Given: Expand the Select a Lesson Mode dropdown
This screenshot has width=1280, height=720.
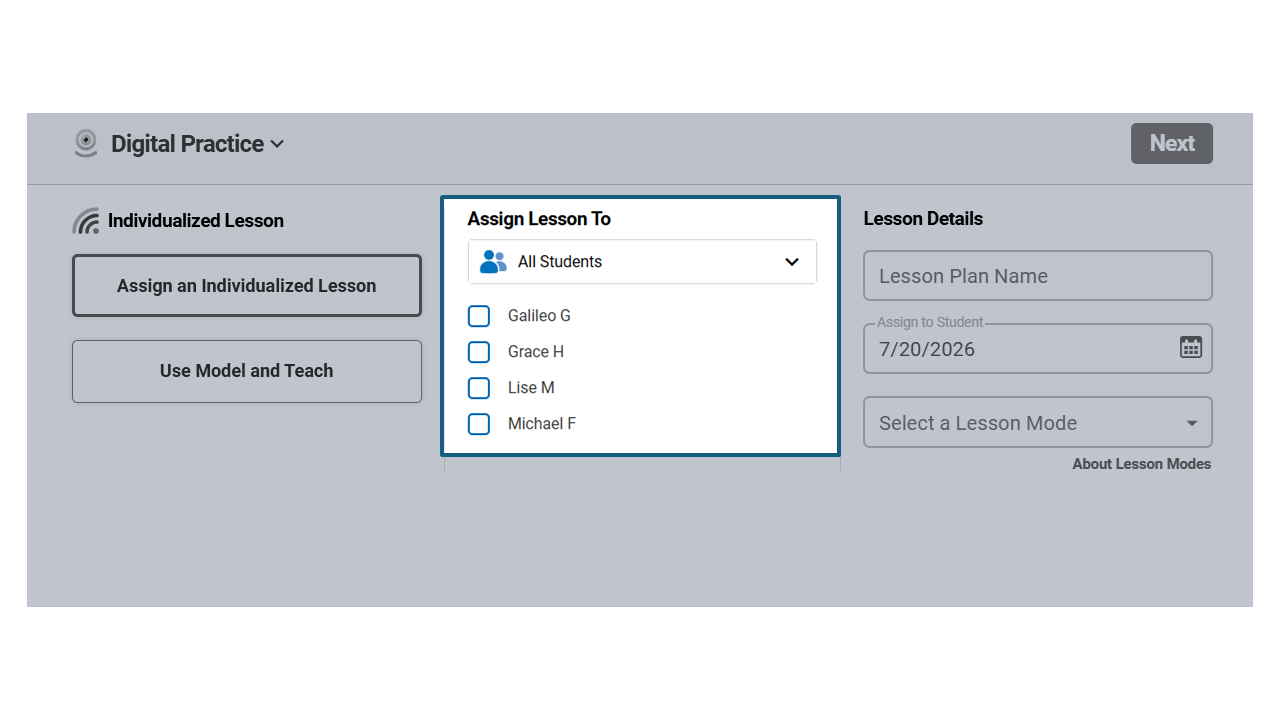Looking at the screenshot, I should pyautogui.click(x=1038, y=422).
